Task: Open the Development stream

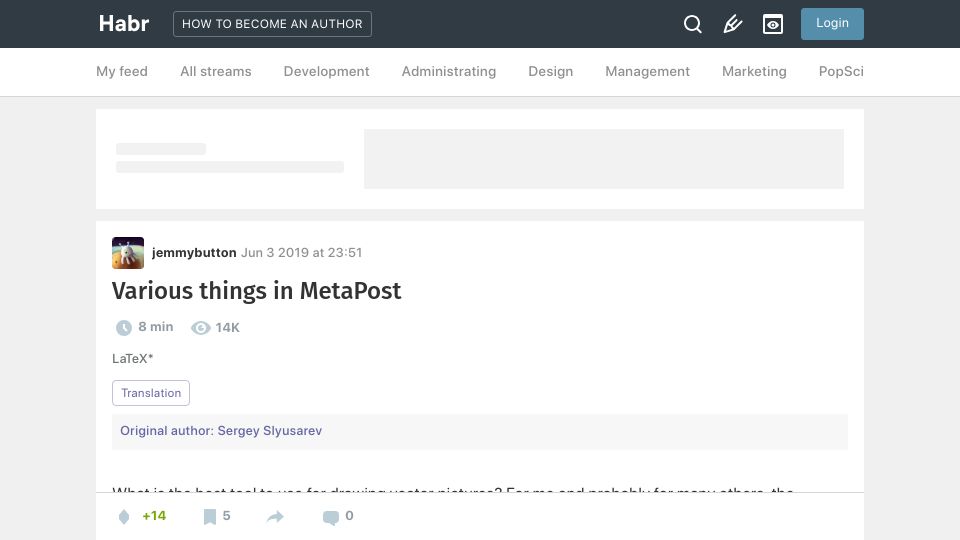Action: click(326, 72)
